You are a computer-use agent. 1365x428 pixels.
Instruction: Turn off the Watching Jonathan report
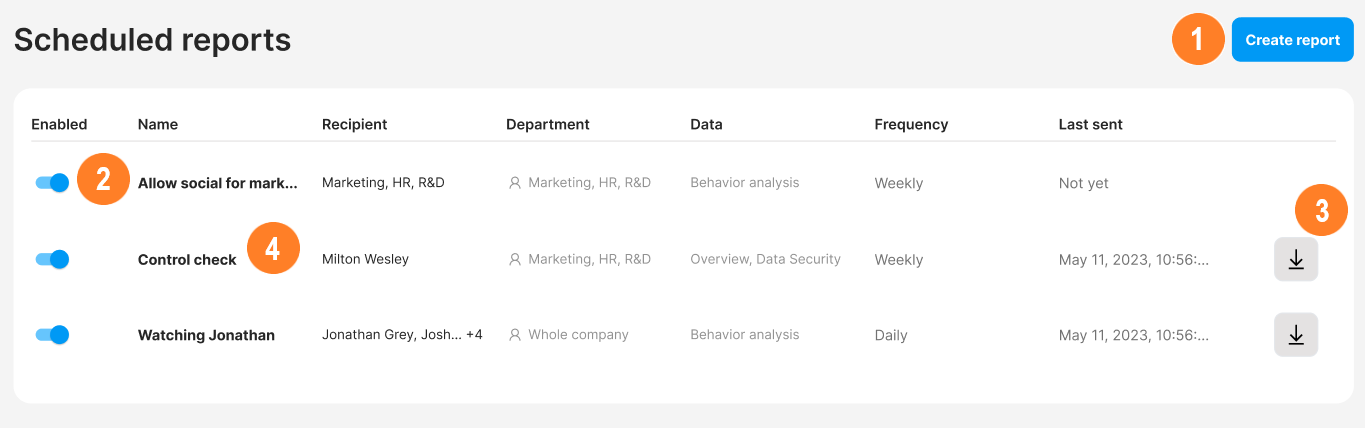(52, 335)
